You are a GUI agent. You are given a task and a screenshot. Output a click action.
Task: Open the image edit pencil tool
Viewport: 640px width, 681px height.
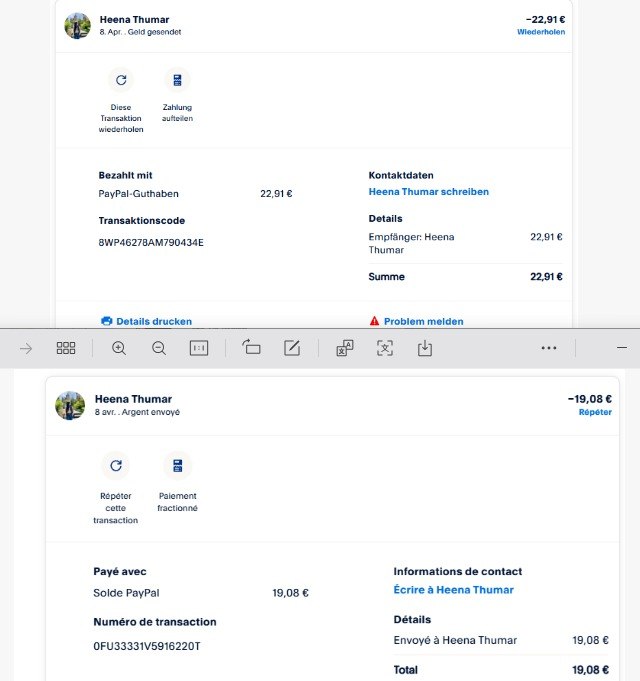click(x=292, y=348)
